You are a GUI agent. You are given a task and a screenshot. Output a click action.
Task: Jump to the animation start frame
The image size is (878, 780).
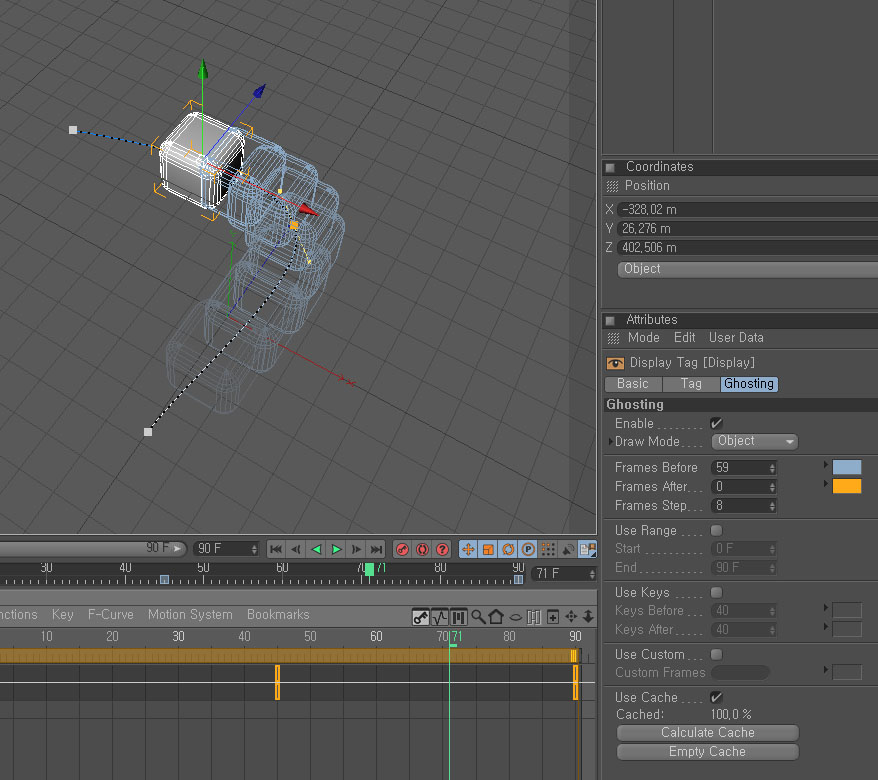pos(276,549)
